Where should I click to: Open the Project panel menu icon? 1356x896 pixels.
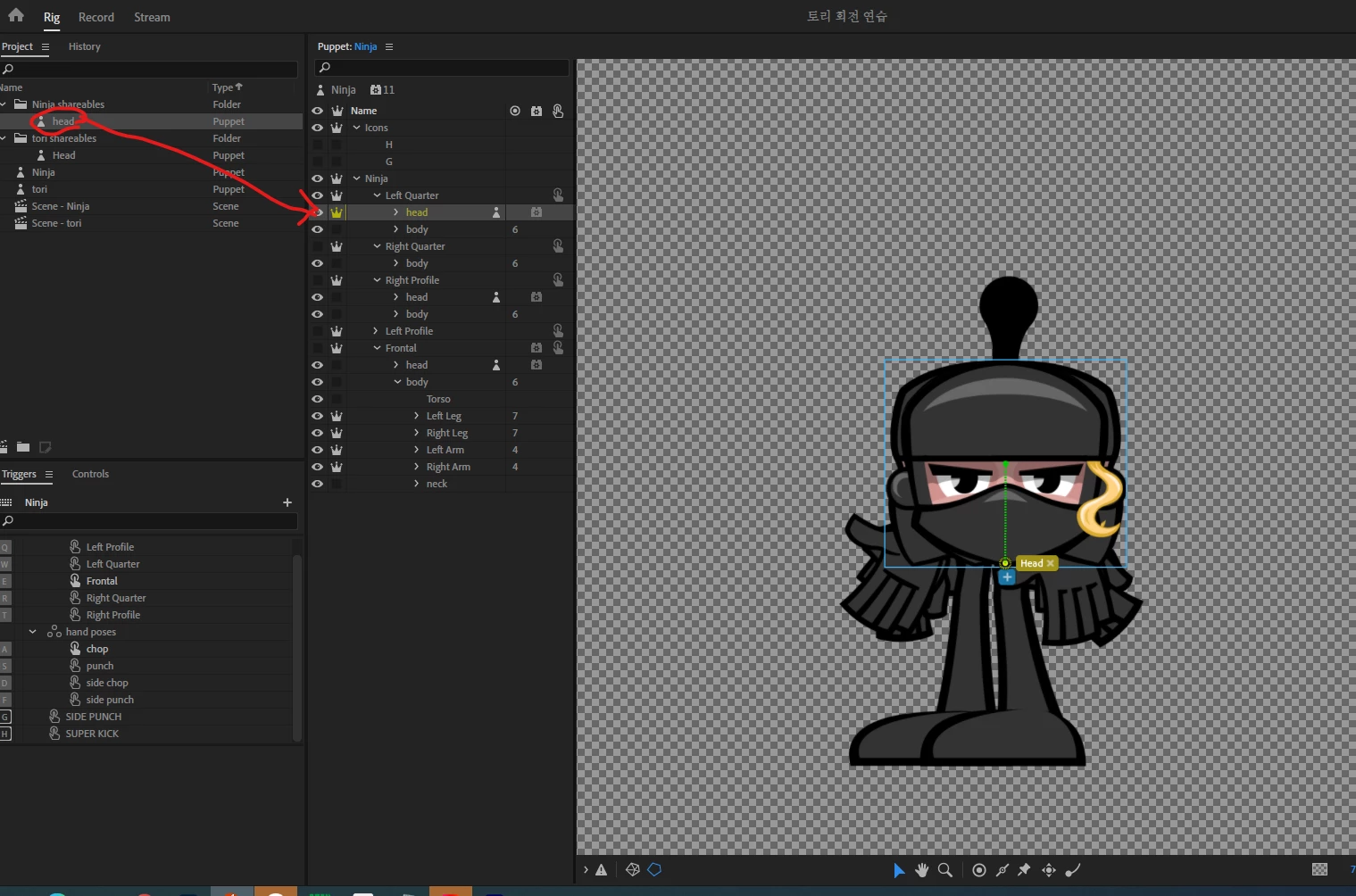point(46,46)
